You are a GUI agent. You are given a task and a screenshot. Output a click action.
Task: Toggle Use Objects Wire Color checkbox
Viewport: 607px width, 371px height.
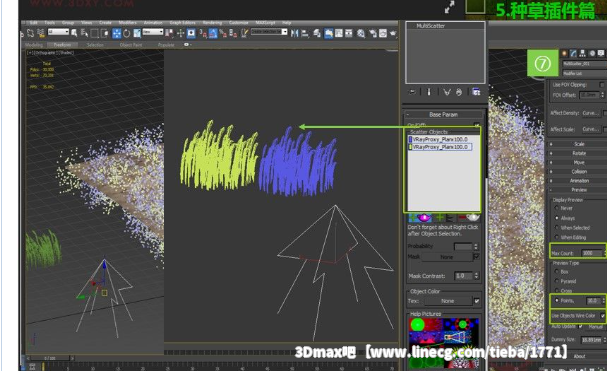click(x=602, y=316)
